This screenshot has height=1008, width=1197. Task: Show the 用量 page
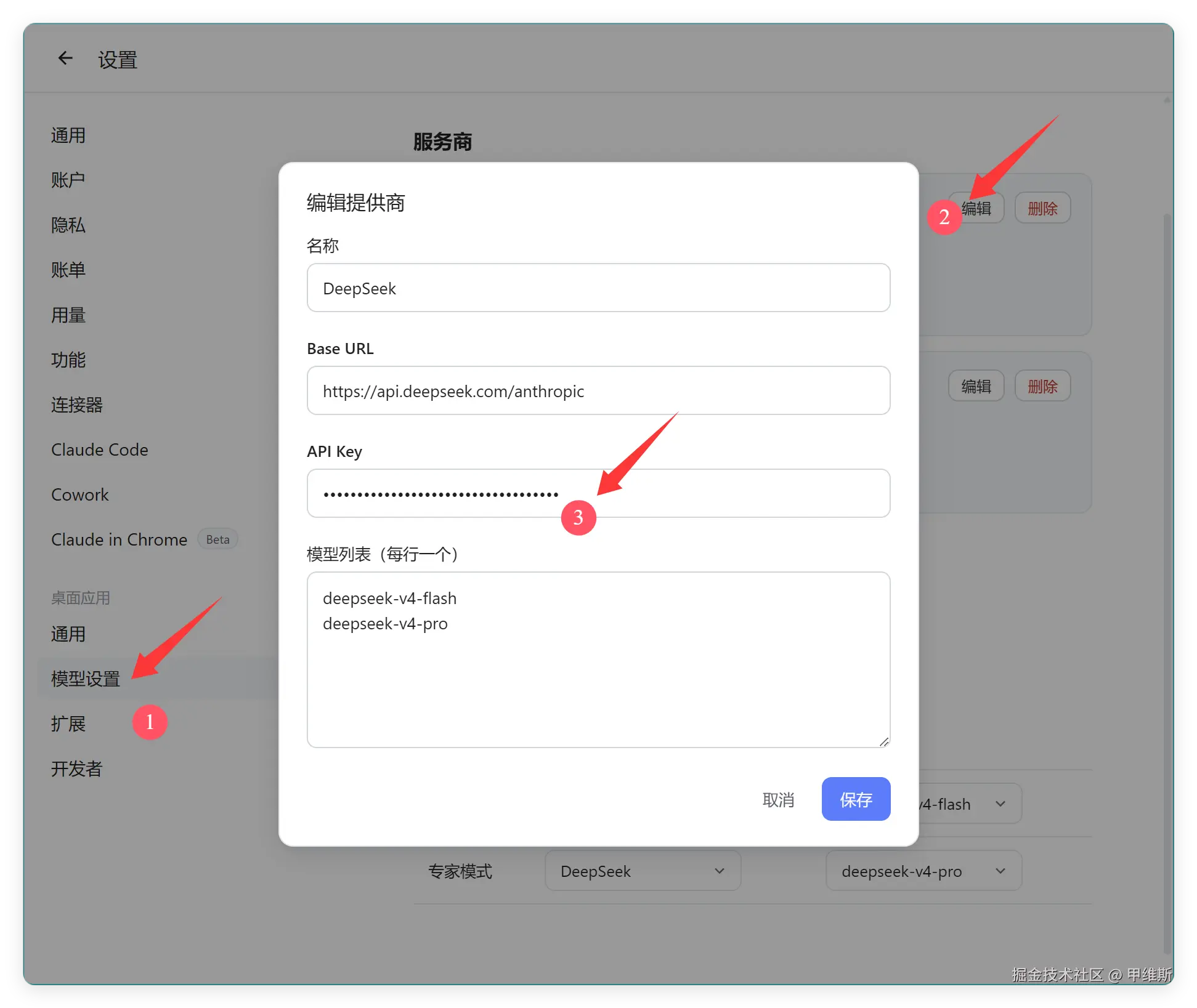(68, 315)
